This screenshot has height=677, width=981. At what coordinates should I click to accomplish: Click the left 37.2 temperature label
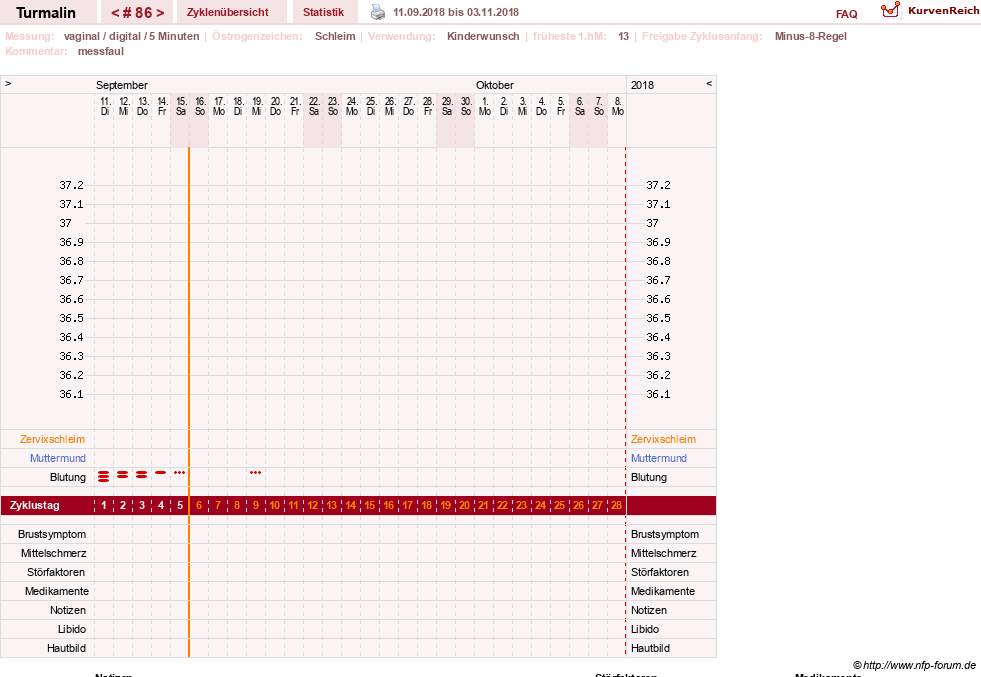point(71,185)
